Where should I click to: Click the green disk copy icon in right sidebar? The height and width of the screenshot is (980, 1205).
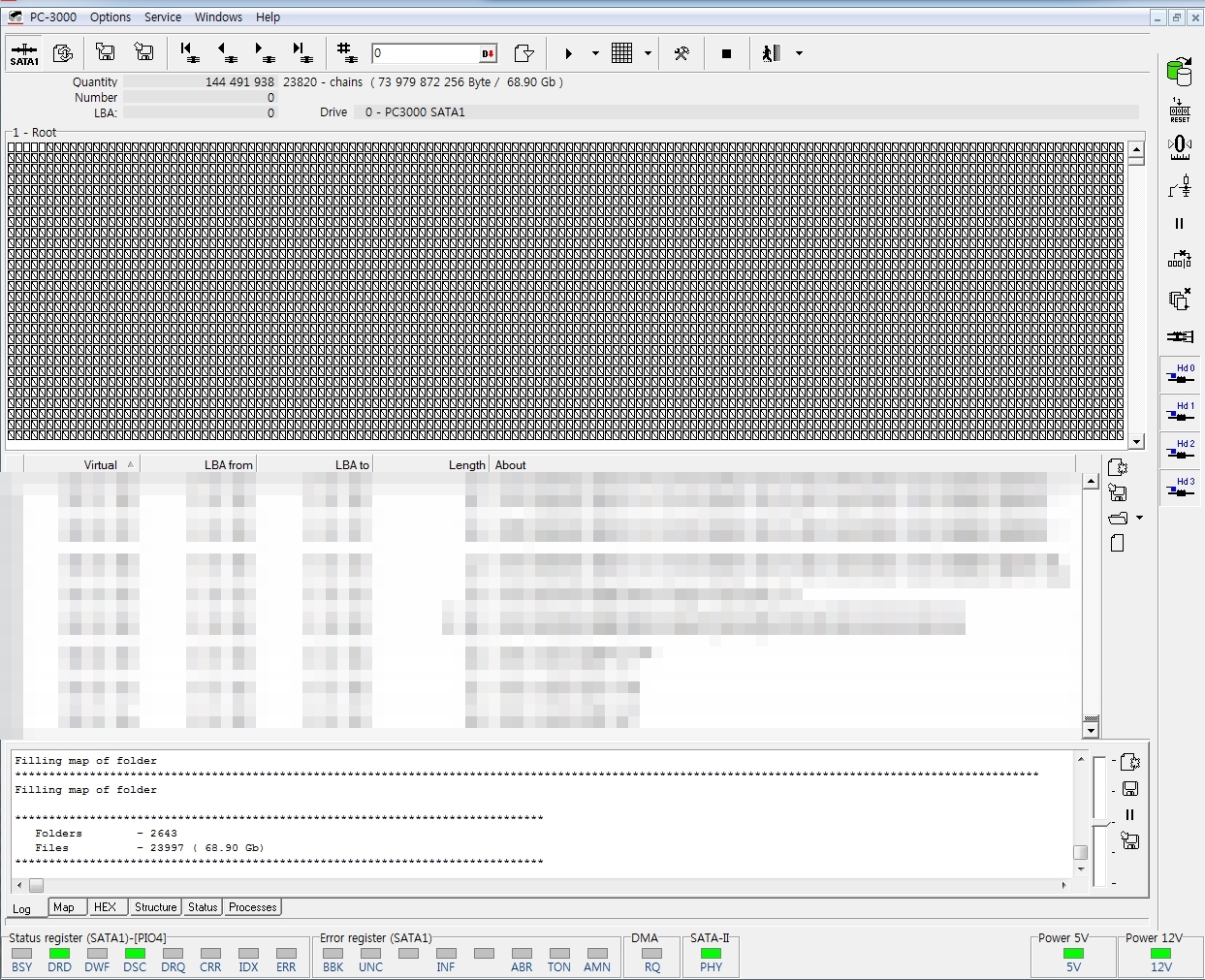[x=1180, y=72]
